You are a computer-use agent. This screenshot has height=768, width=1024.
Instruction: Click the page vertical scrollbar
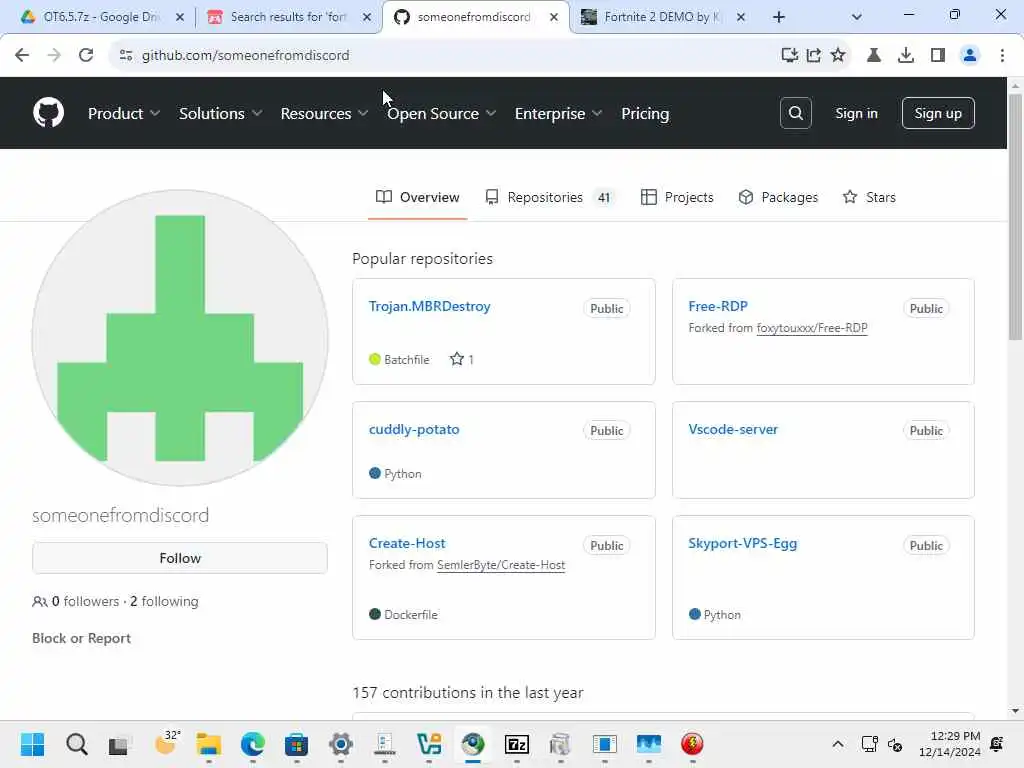click(x=1015, y=216)
